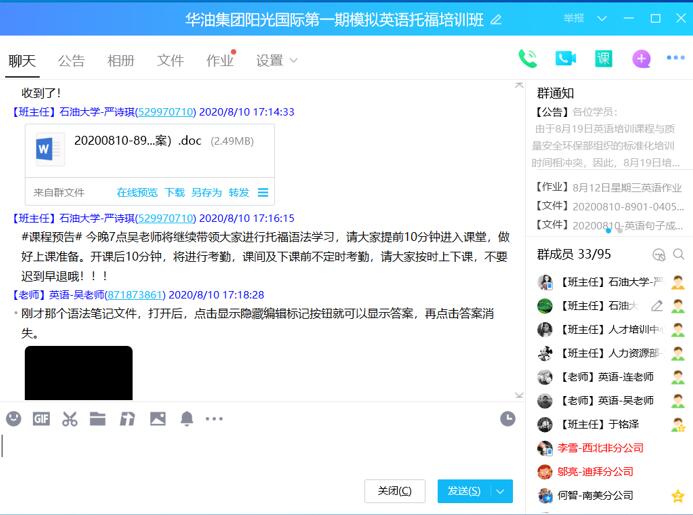This screenshot has width=693, height=515.
Task: Click the bell notification icon in toolbar
Action: pyautogui.click(x=186, y=419)
